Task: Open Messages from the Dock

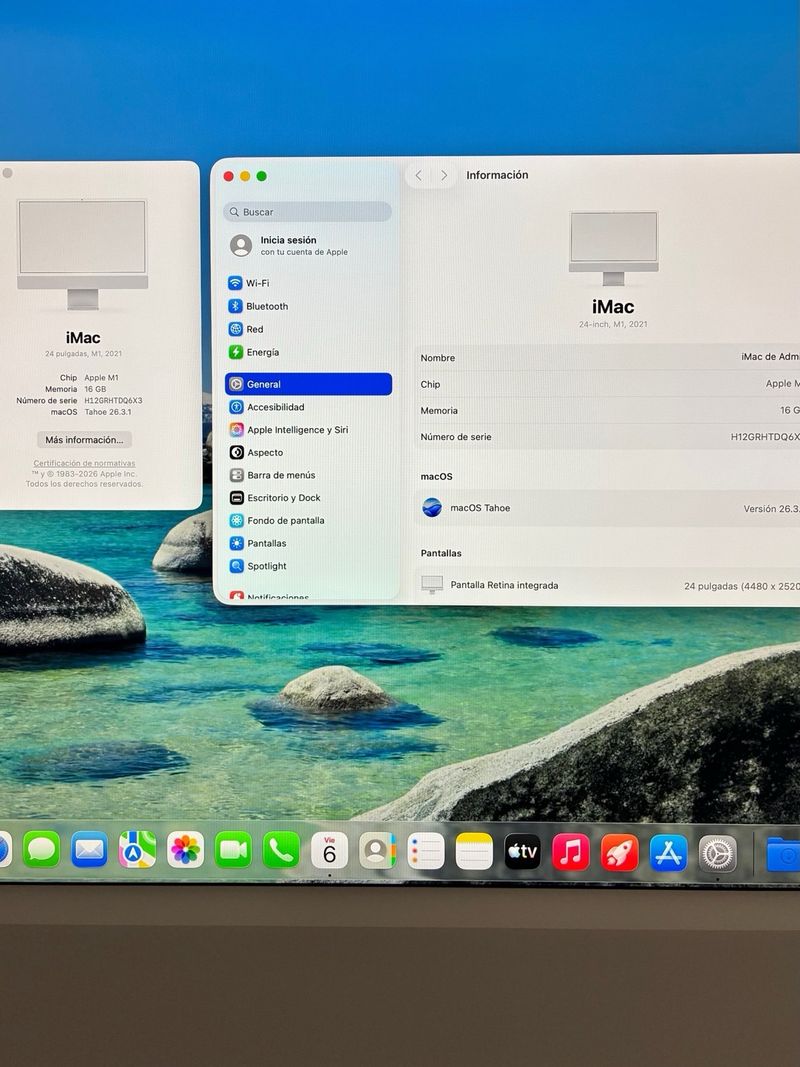Action: (x=41, y=850)
